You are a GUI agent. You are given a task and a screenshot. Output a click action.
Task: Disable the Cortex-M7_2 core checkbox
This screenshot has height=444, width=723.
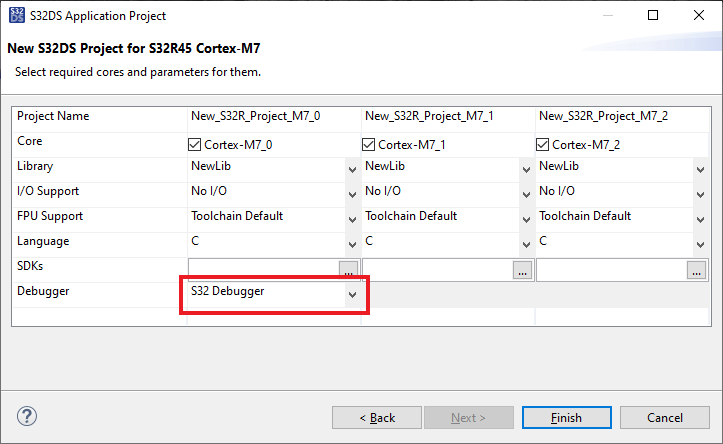coord(543,144)
